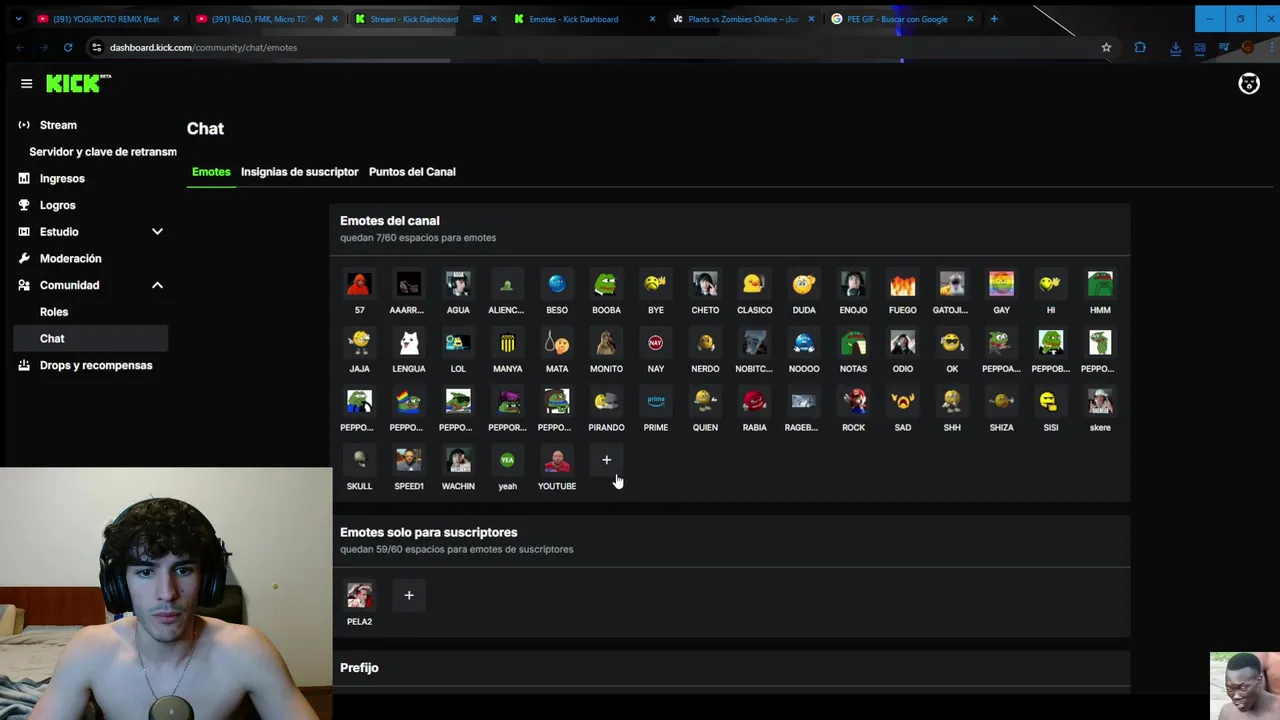The width and height of the screenshot is (1280, 720).
Task: Open a new browser tab
Action: click(x=993, y=19)
